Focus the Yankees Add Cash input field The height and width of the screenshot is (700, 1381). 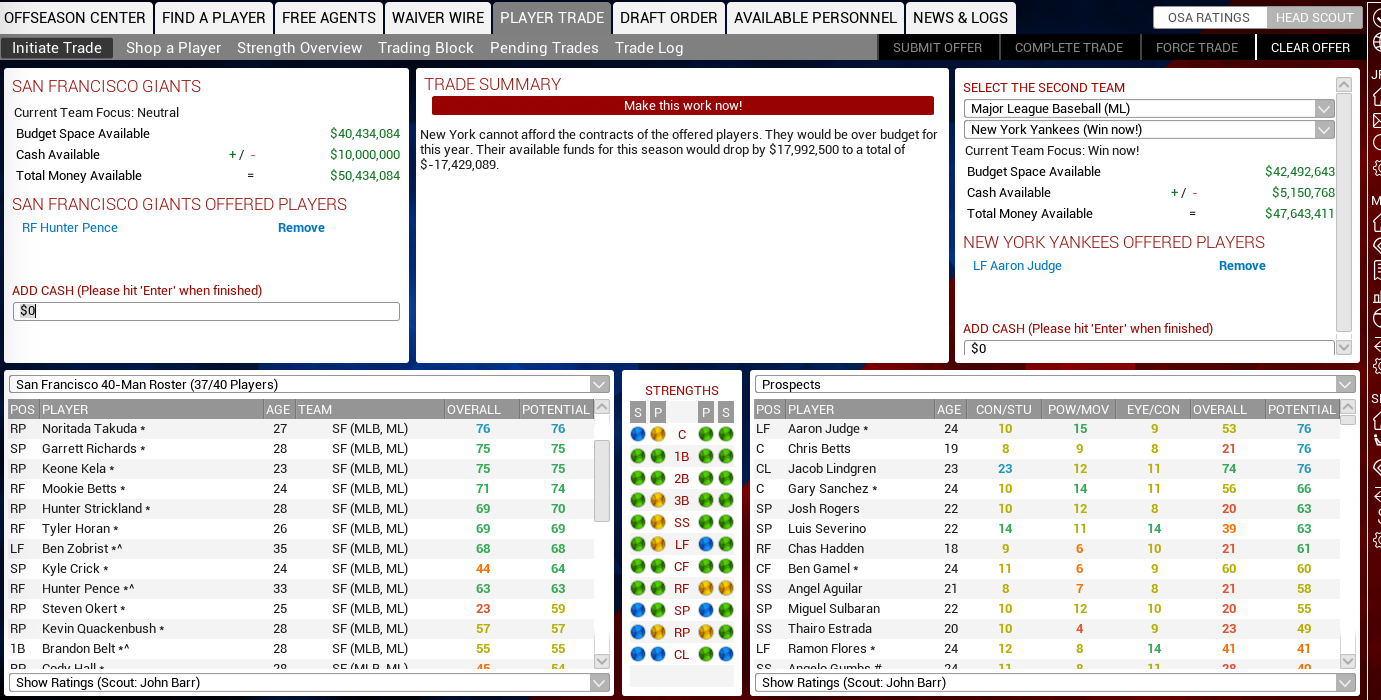pyautogui.click(x=1149, y=349)
